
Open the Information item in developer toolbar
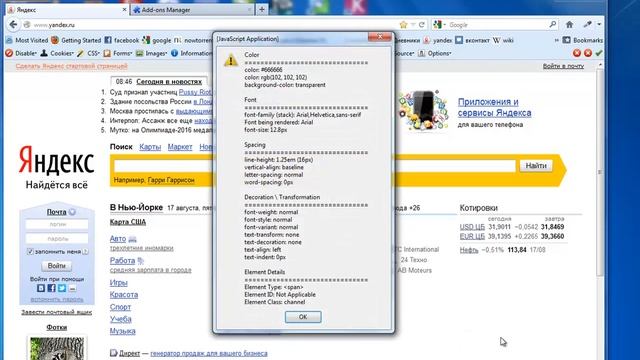tap(191, 53)
